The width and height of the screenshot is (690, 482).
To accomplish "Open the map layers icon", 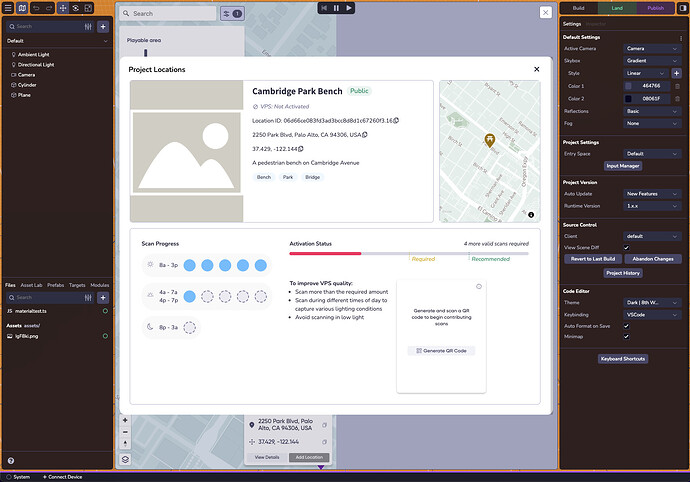I will (125, 459).
